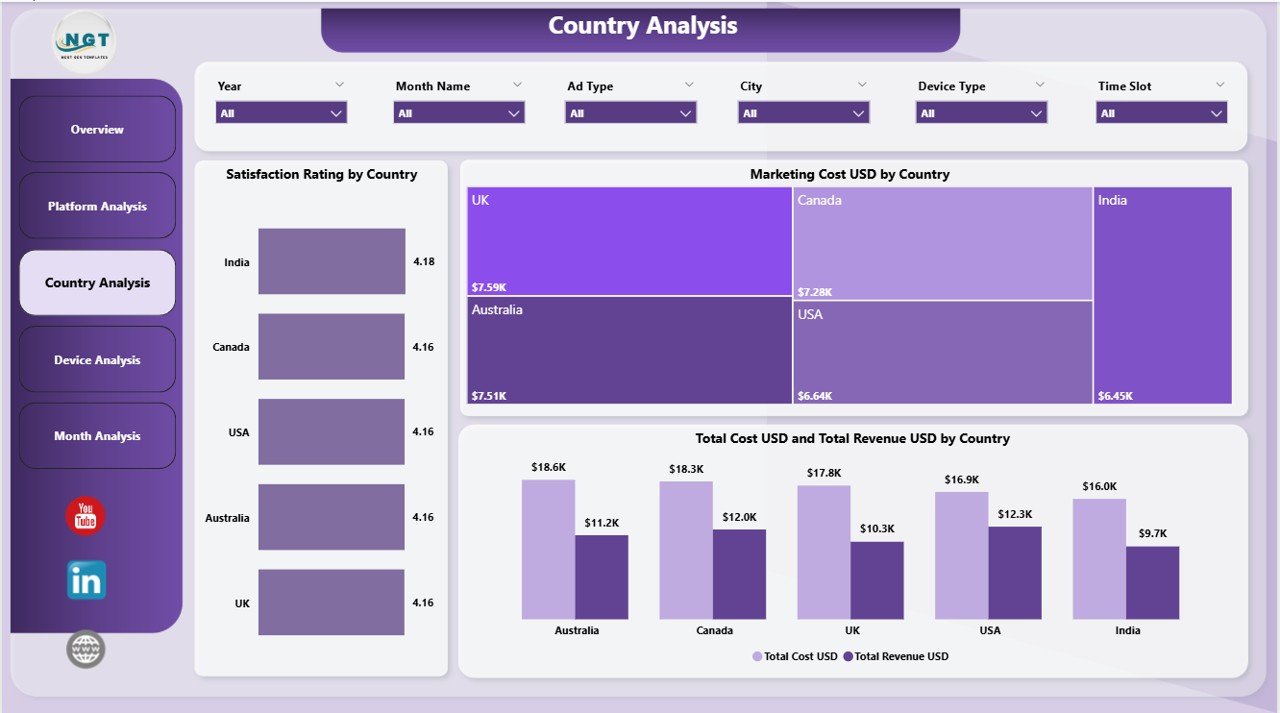Switch to the Overview page
Viewport: 1280px width, 713px height.
click(x=97, y=129)
